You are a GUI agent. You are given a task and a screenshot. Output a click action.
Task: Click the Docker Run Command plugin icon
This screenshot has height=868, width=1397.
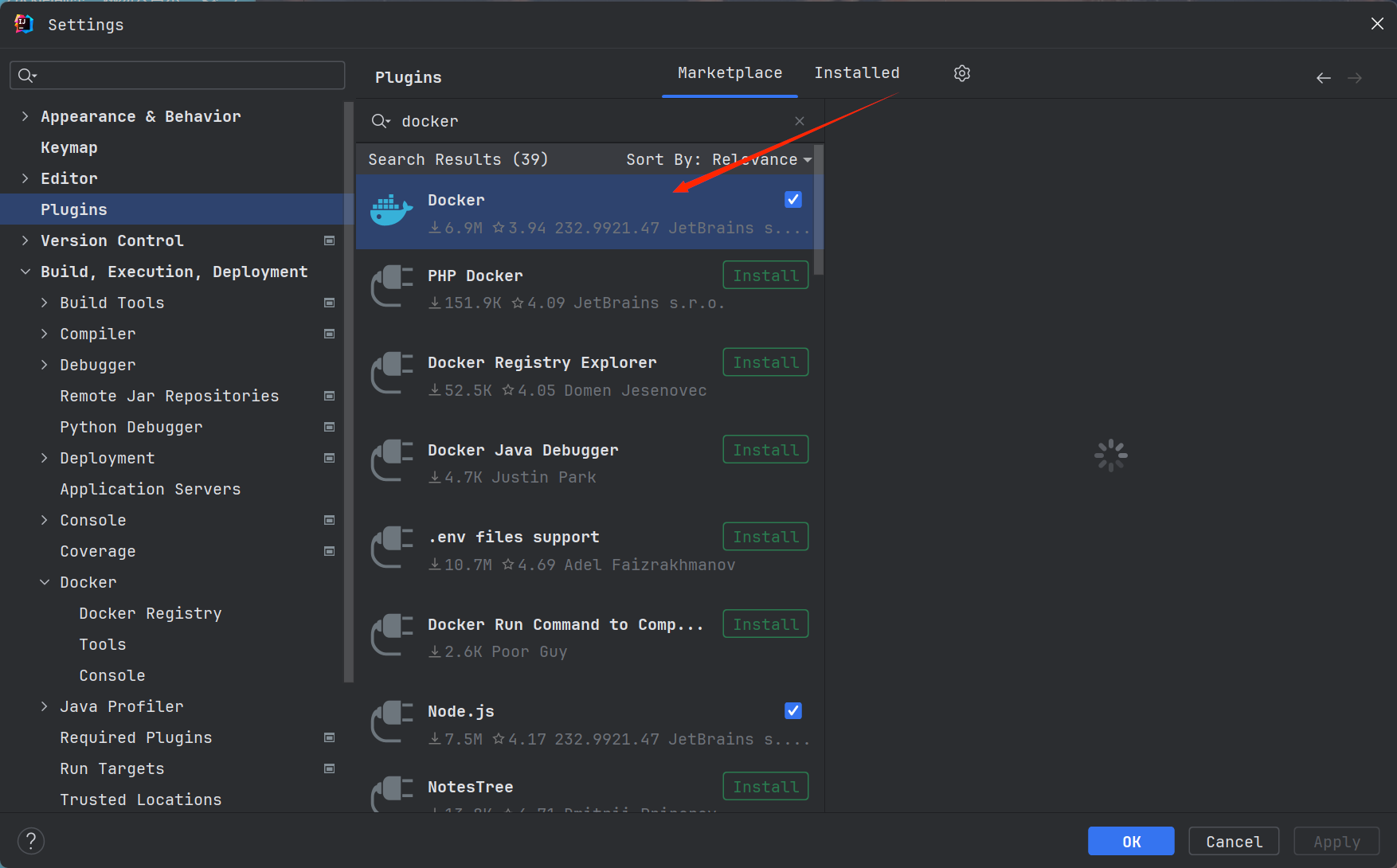coord(391,635)
